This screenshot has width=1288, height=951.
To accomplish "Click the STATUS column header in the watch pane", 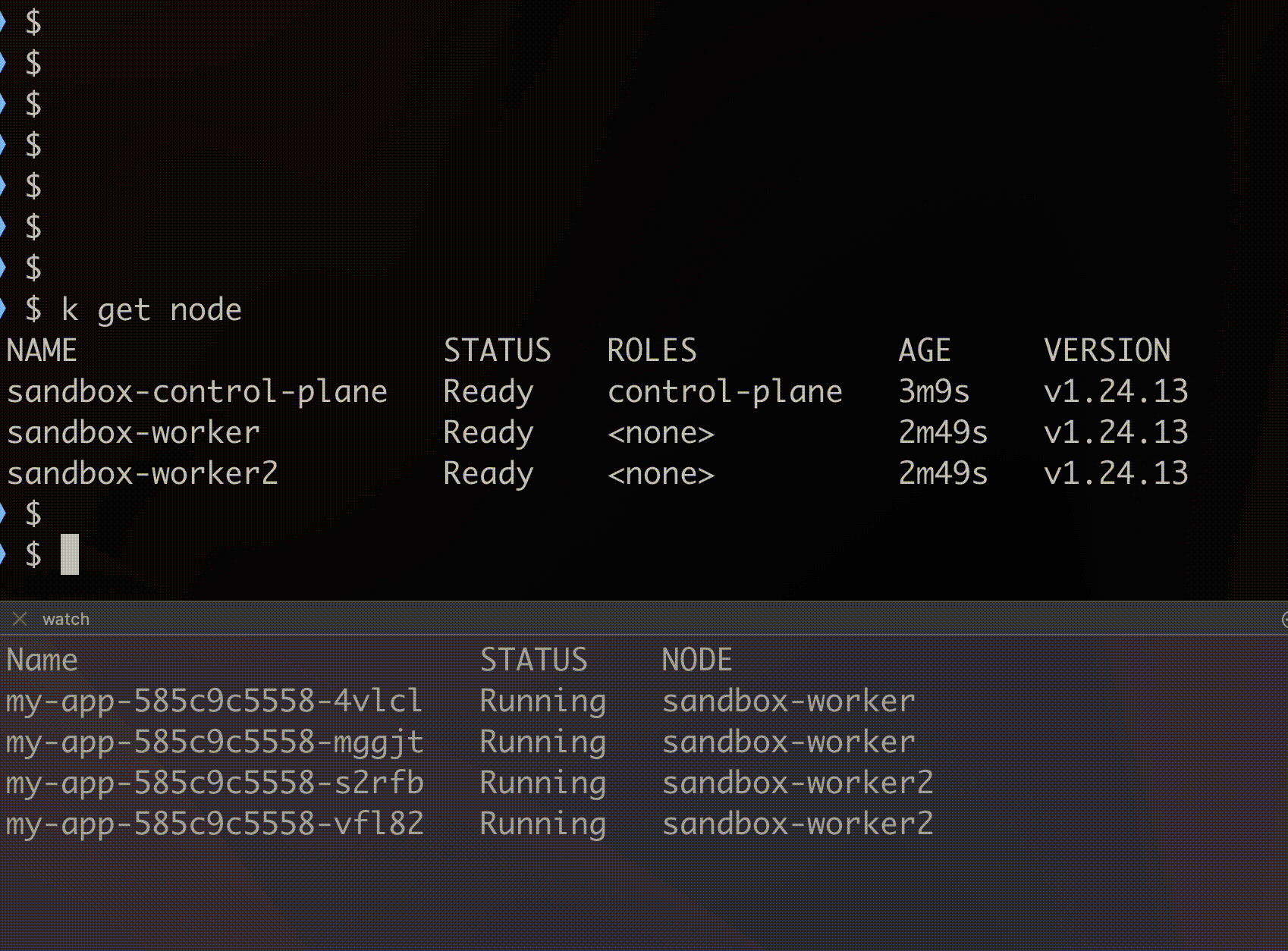I will (535, 660).
